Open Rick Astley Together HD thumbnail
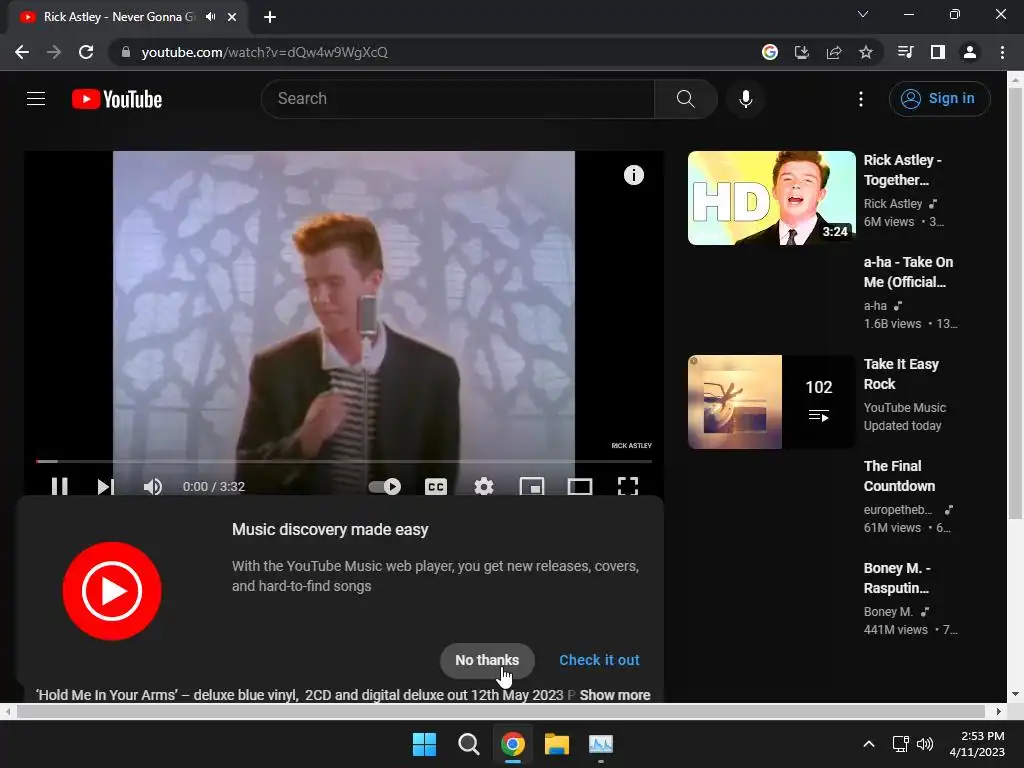The width and height of the screenshot is (1024, 768). [772, 198]
